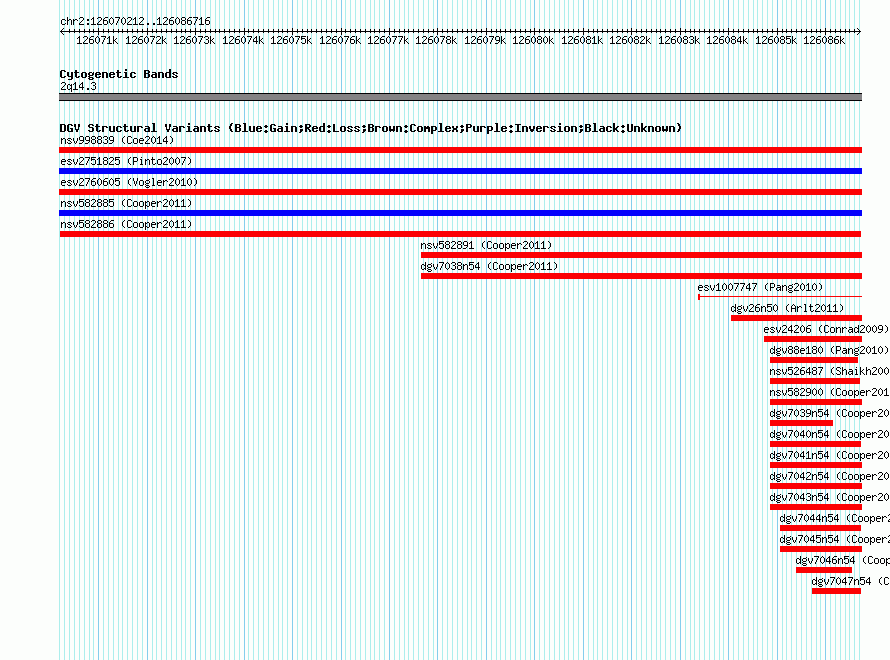This screenshot has width=890, height=660.
Task: Open dgv7038n54 (Cooper2011) label
Action: pyautogui.click(x=489, y=266)
